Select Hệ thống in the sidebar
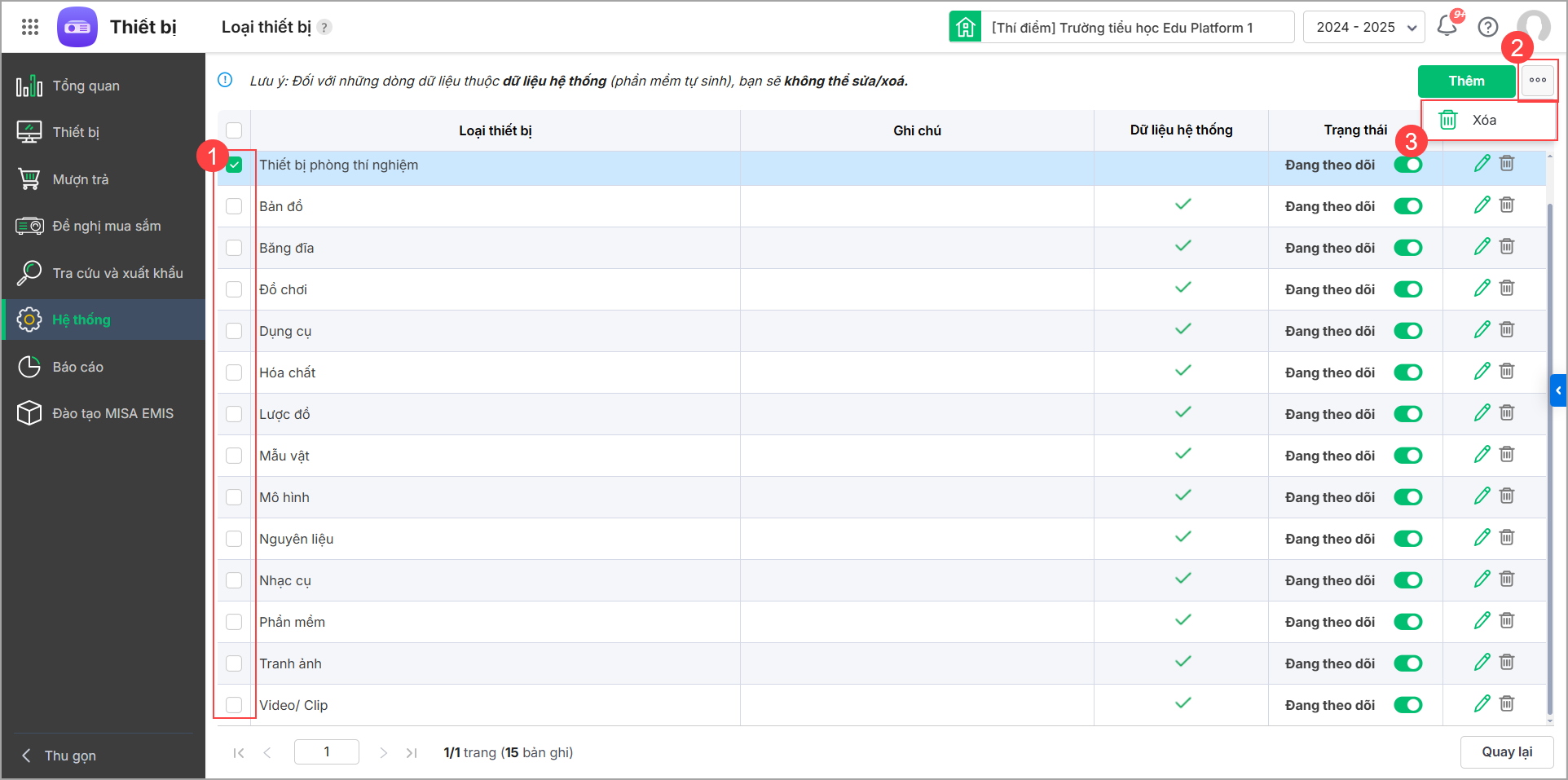The height and width of the screenshot is (780, 1568). tap(104, 319)
